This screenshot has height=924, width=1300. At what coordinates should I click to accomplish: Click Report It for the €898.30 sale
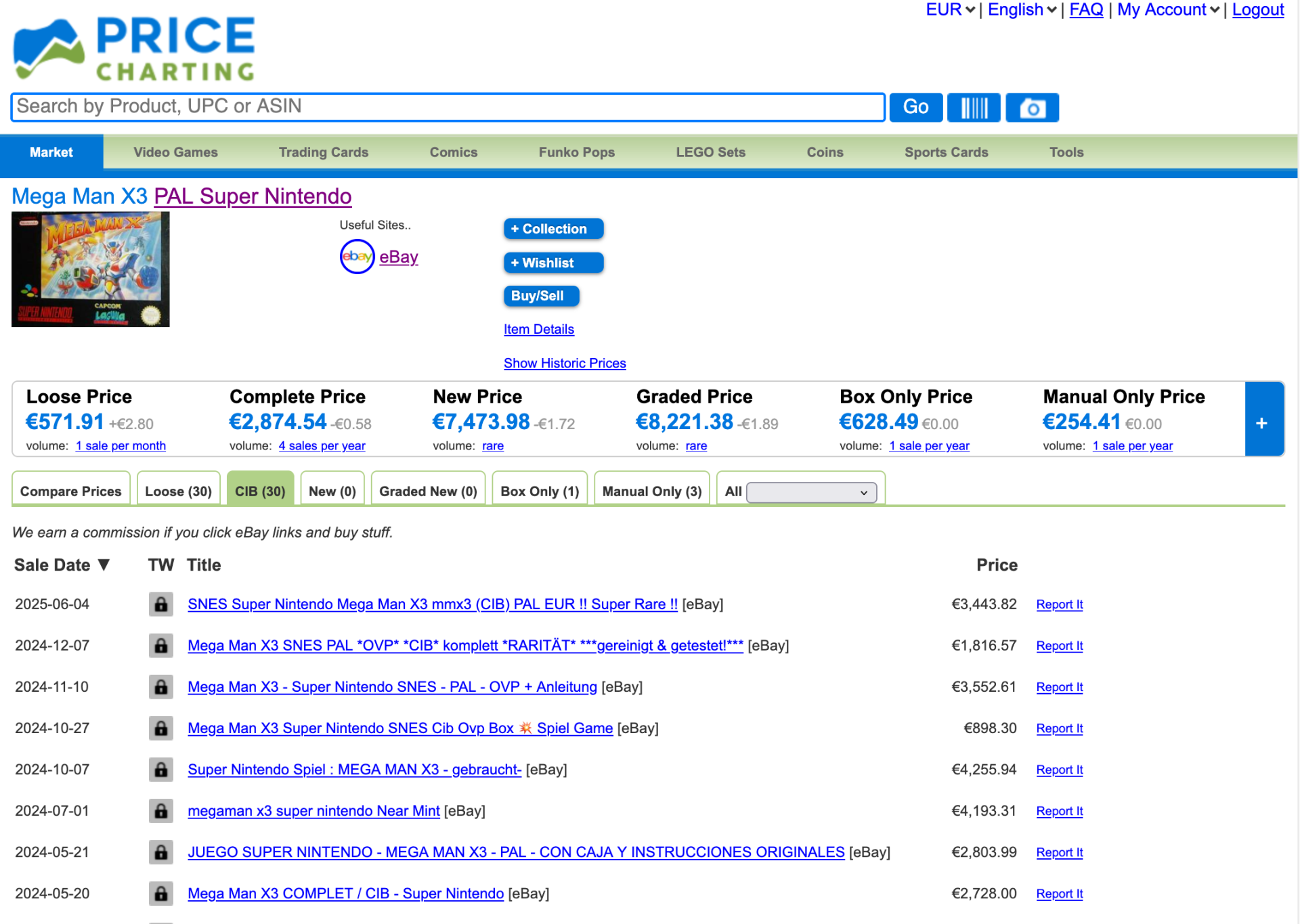pyautogui.click(x=1059, y=728)
